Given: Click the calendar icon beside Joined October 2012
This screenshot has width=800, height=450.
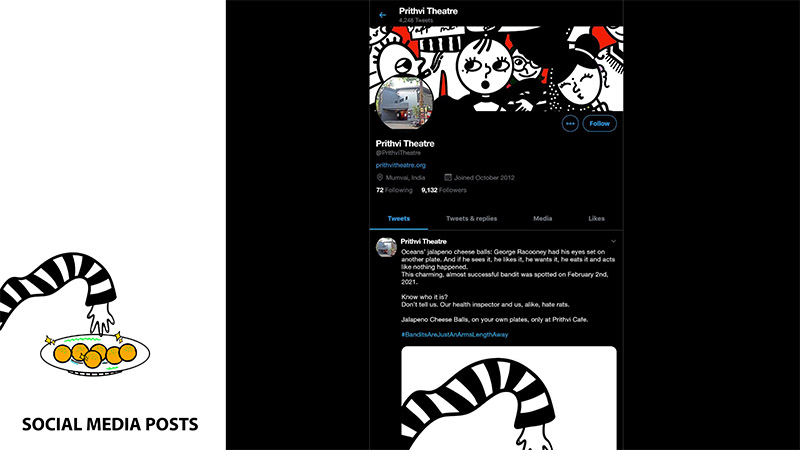Looking at the screenshot, I should coord(448,178).
